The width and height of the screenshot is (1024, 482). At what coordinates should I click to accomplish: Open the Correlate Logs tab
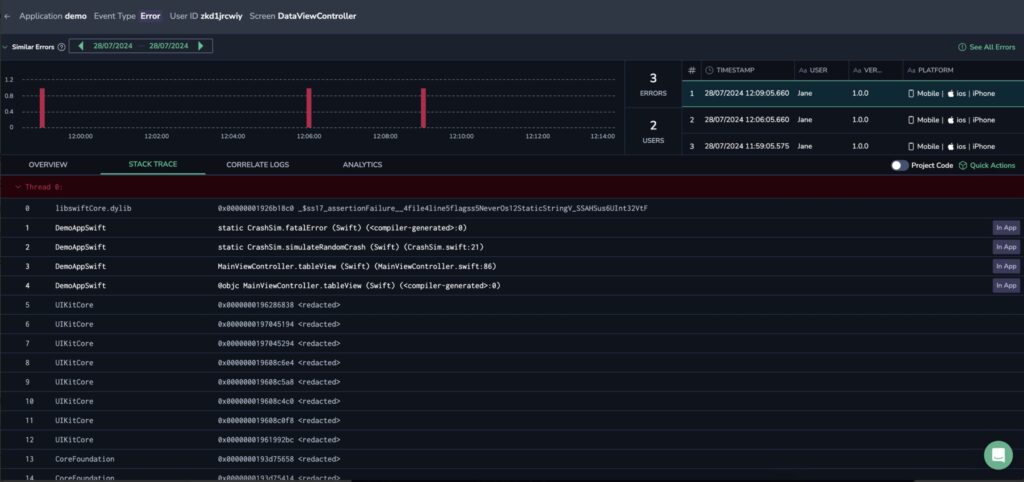pyautogui.click(x=257, y=165)
